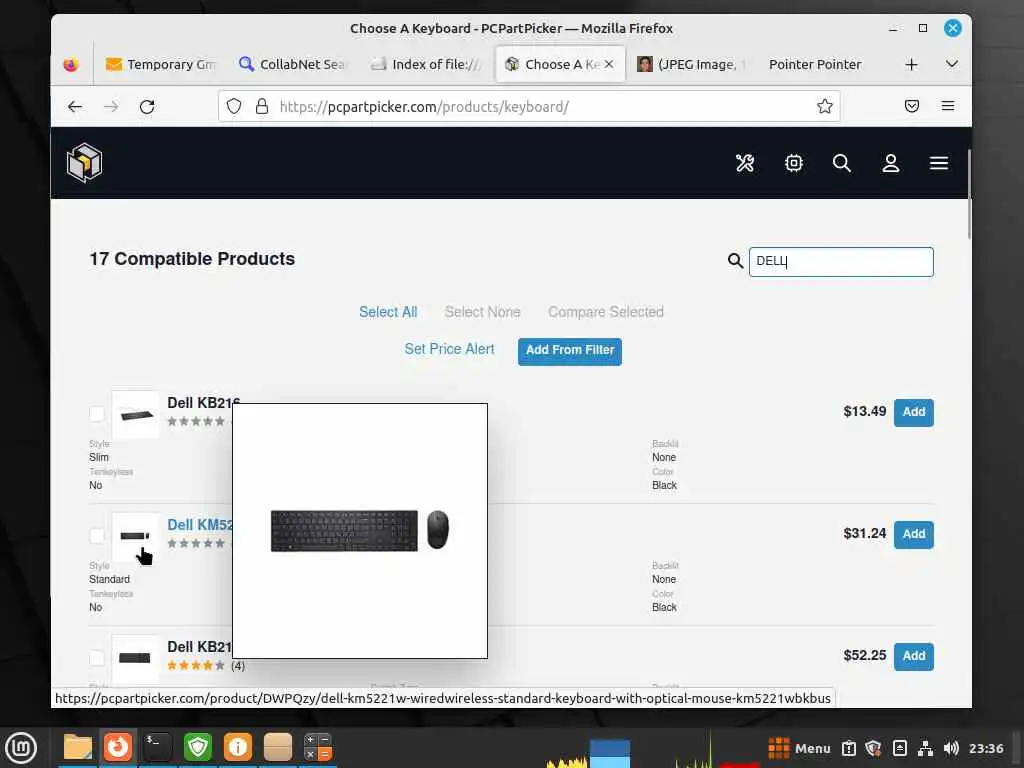Viewport: 1024px width, 768px height.
Task: Open the volume control in tray
Action: point(952,748)
